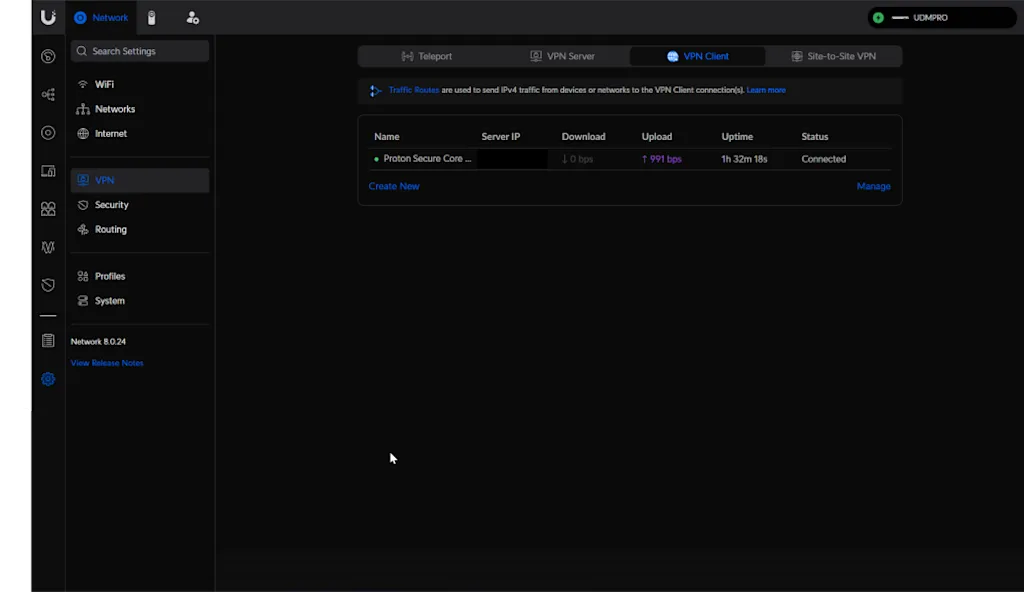This screenshot has width=1024, height=592.
Task: Click the Manage link
Action: tap(873, 186)
